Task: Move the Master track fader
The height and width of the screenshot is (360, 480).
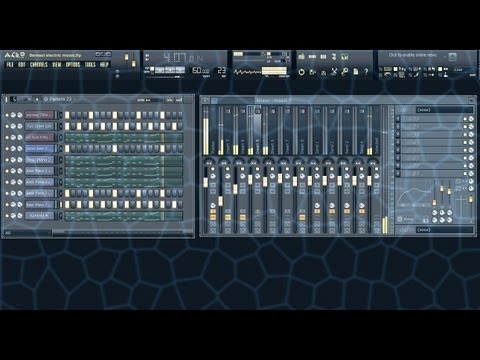Action: [x=206, y=182]
